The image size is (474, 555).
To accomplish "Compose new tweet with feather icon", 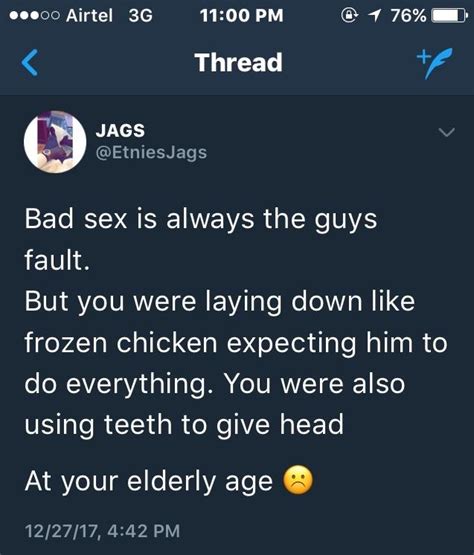I will pos(434,63).
